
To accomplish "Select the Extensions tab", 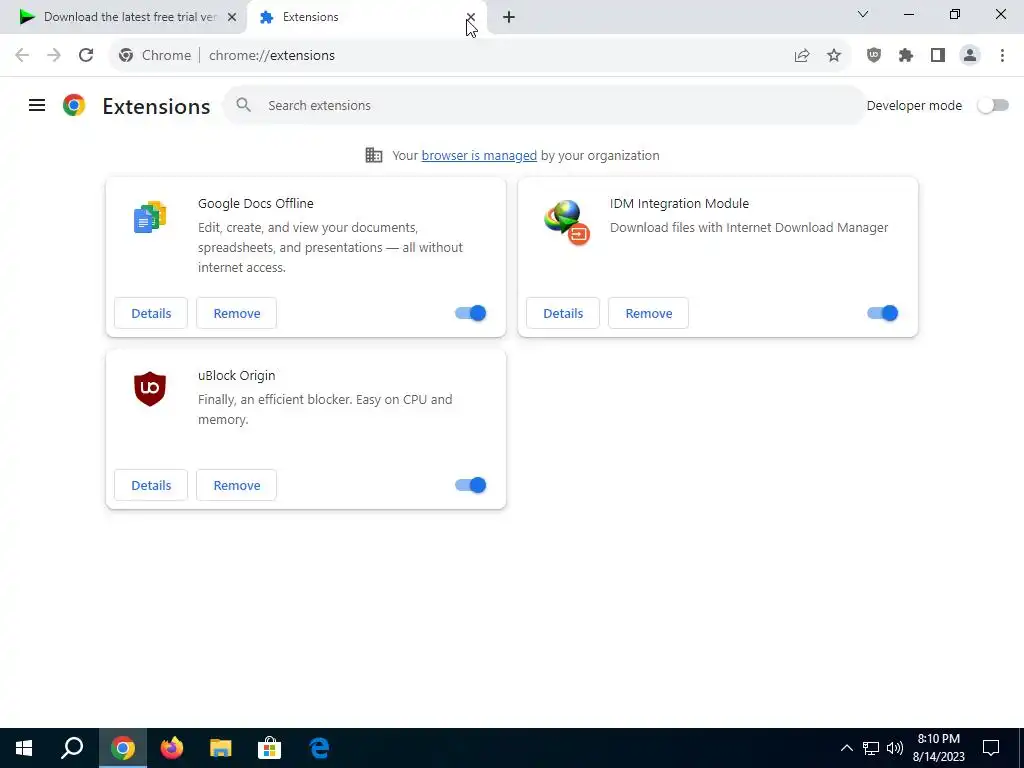I will [x=364, y=17].
